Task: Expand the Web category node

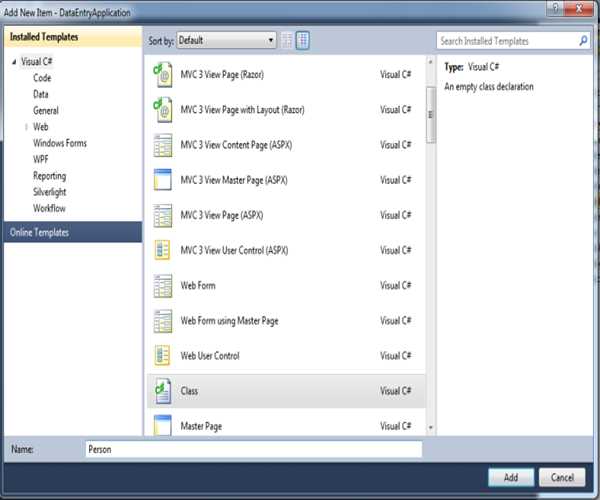Action: click(27, 127)
